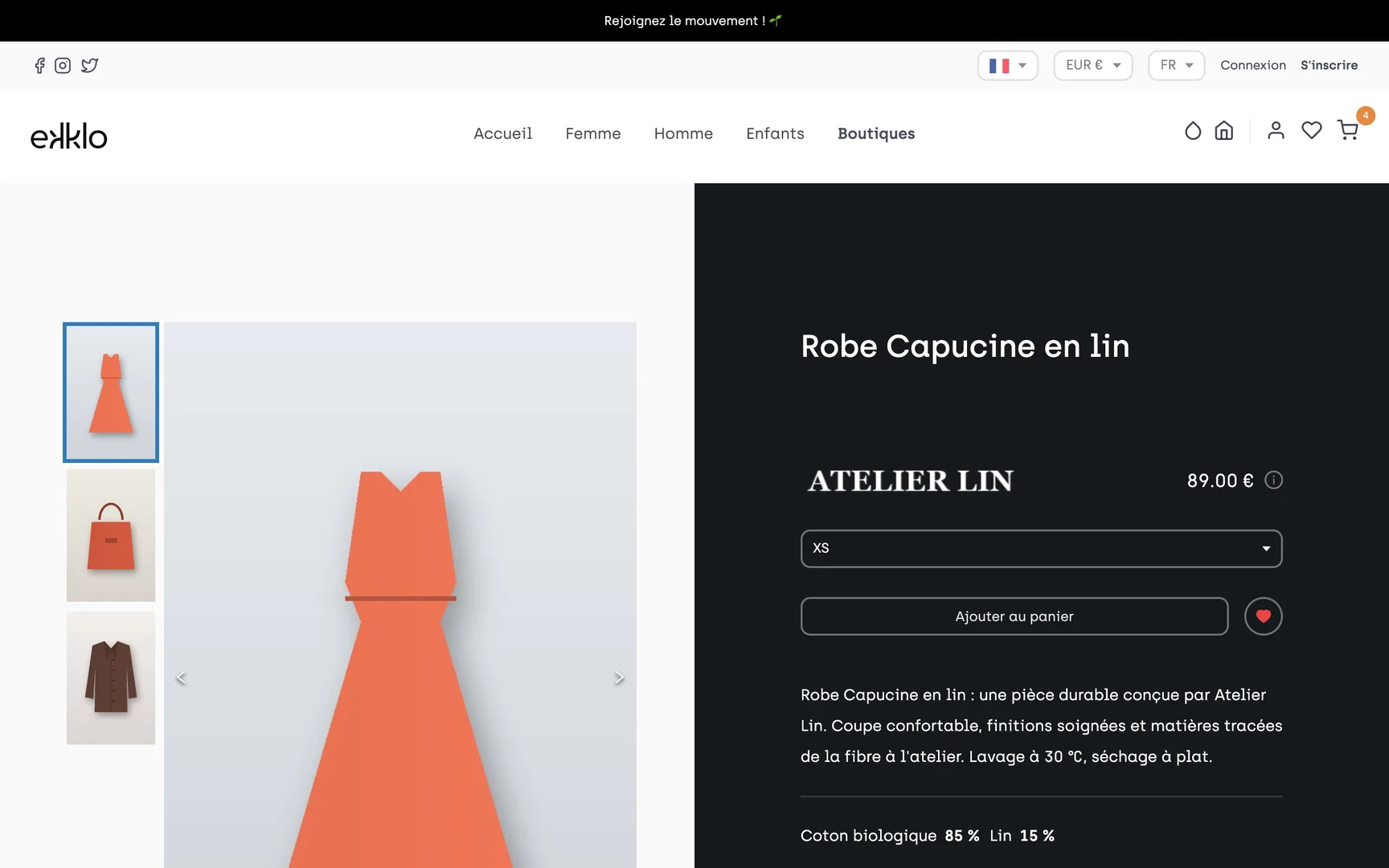Click the S'inscrire link

[x=1330, y=65]
